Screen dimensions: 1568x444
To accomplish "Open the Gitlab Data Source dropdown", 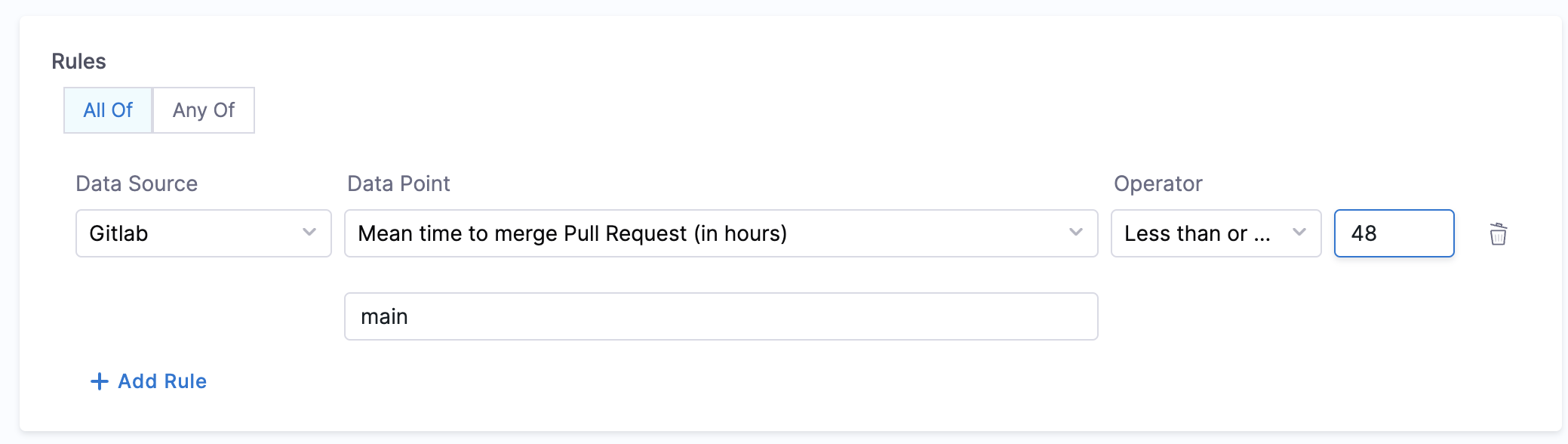I will [x=203, y=233].
